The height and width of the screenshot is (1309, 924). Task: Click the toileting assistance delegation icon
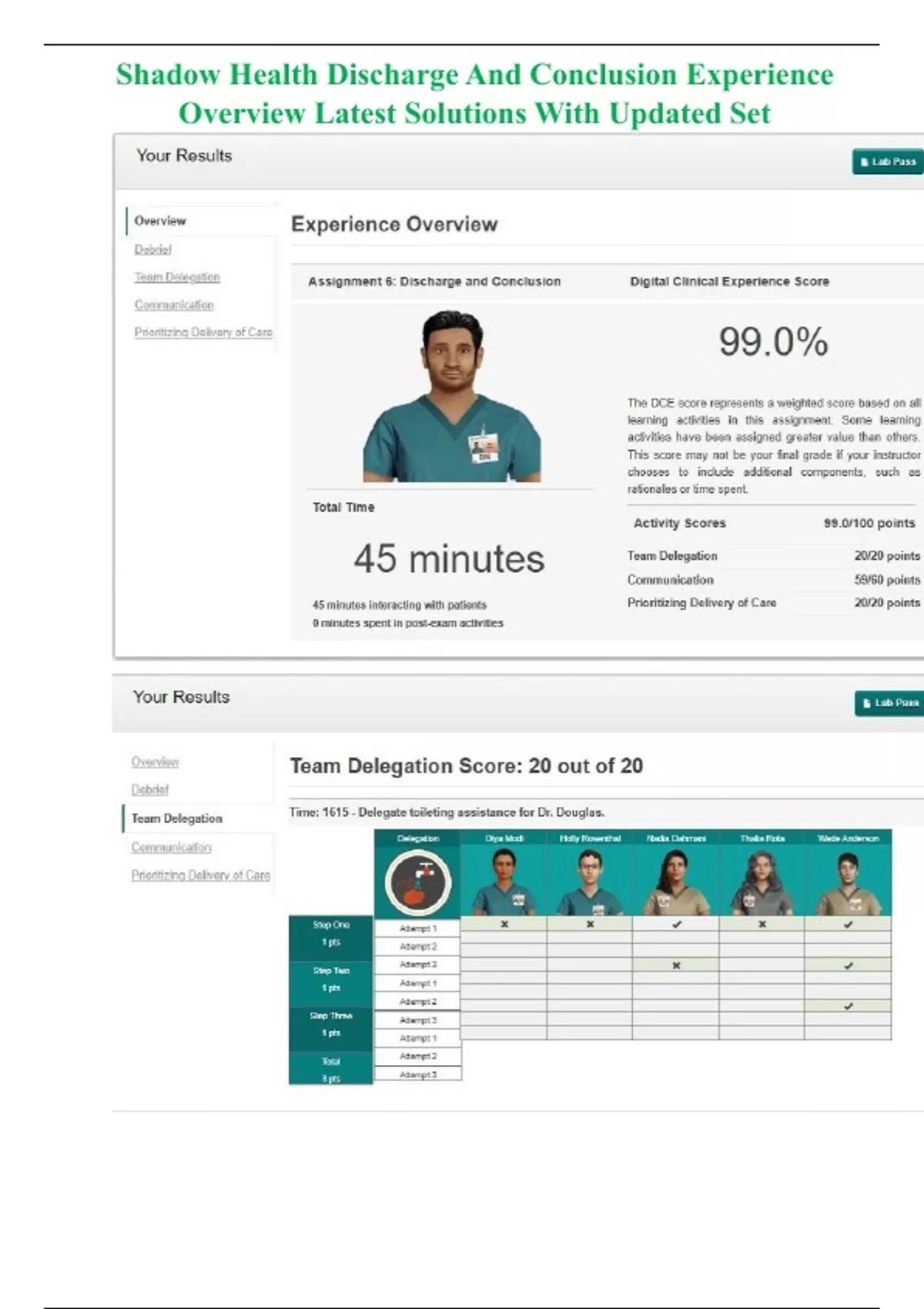point(417,882)
